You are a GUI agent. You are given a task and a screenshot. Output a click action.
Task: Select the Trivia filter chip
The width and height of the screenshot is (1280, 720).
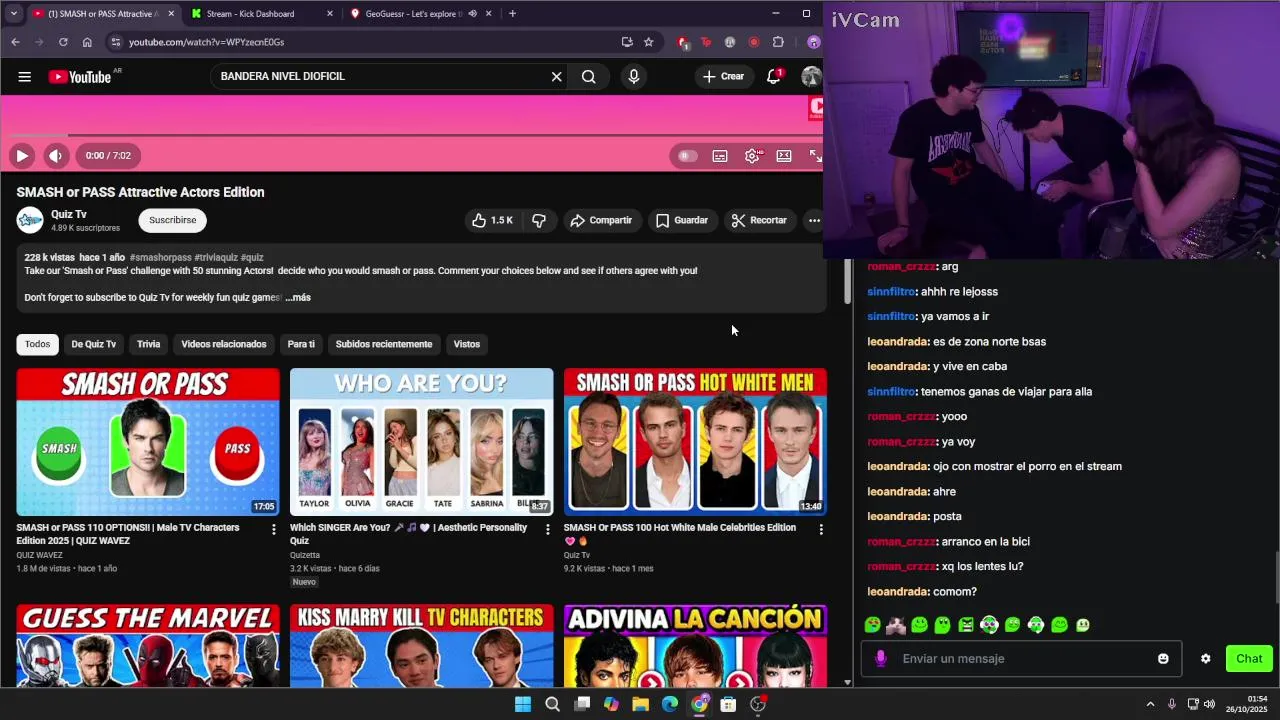148,344
